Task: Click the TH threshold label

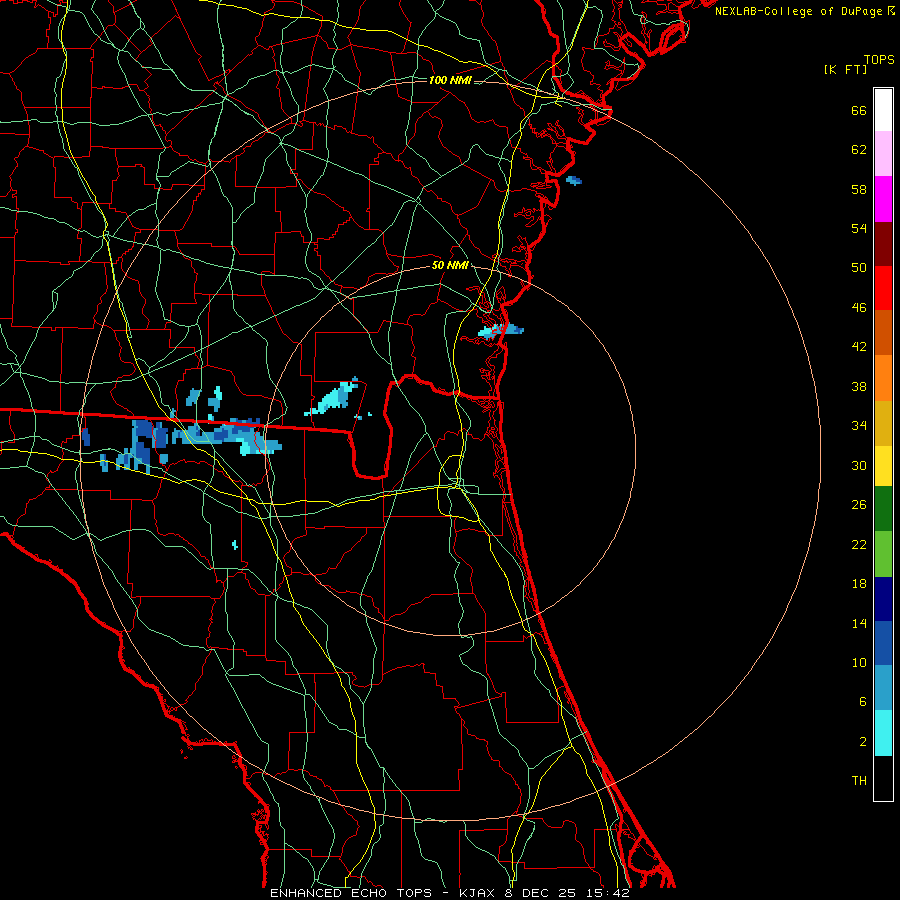Action: pyautogui.click(x=859, y=781)
